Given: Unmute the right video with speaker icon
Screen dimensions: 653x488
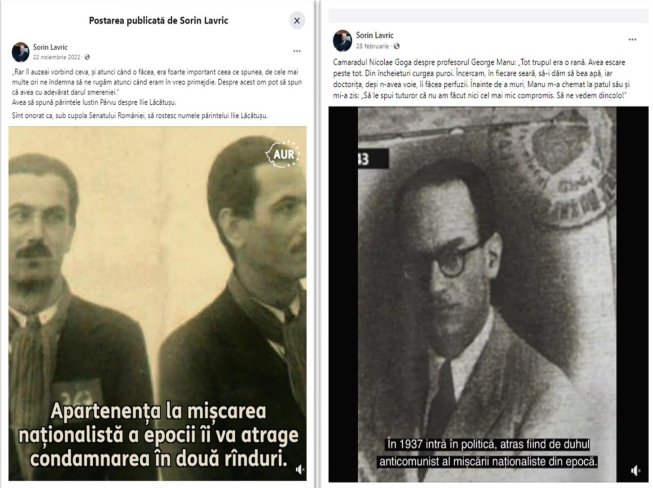Looking at the screenshot, I should coord(635,471).
